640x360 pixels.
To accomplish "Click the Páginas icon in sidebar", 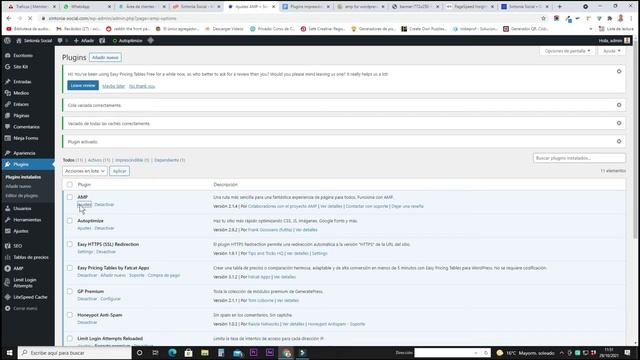I will pos(8,116).
